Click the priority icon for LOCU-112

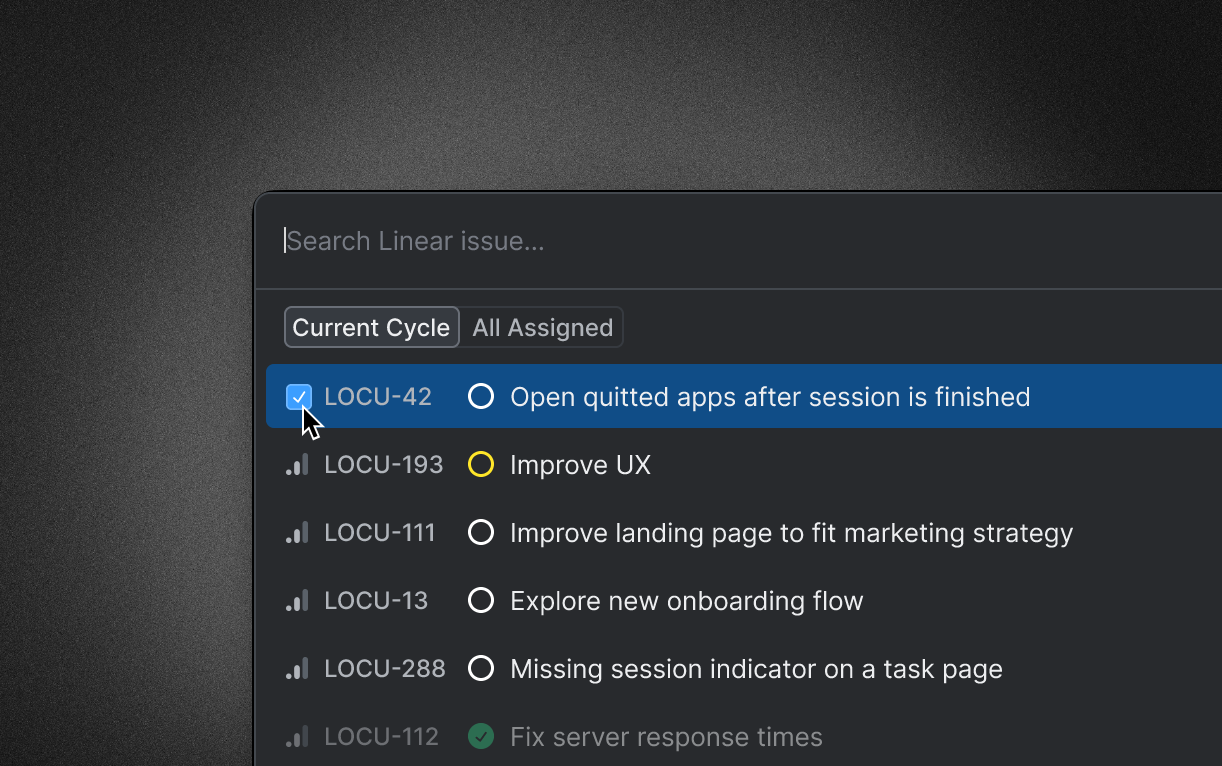coord(297,737)
